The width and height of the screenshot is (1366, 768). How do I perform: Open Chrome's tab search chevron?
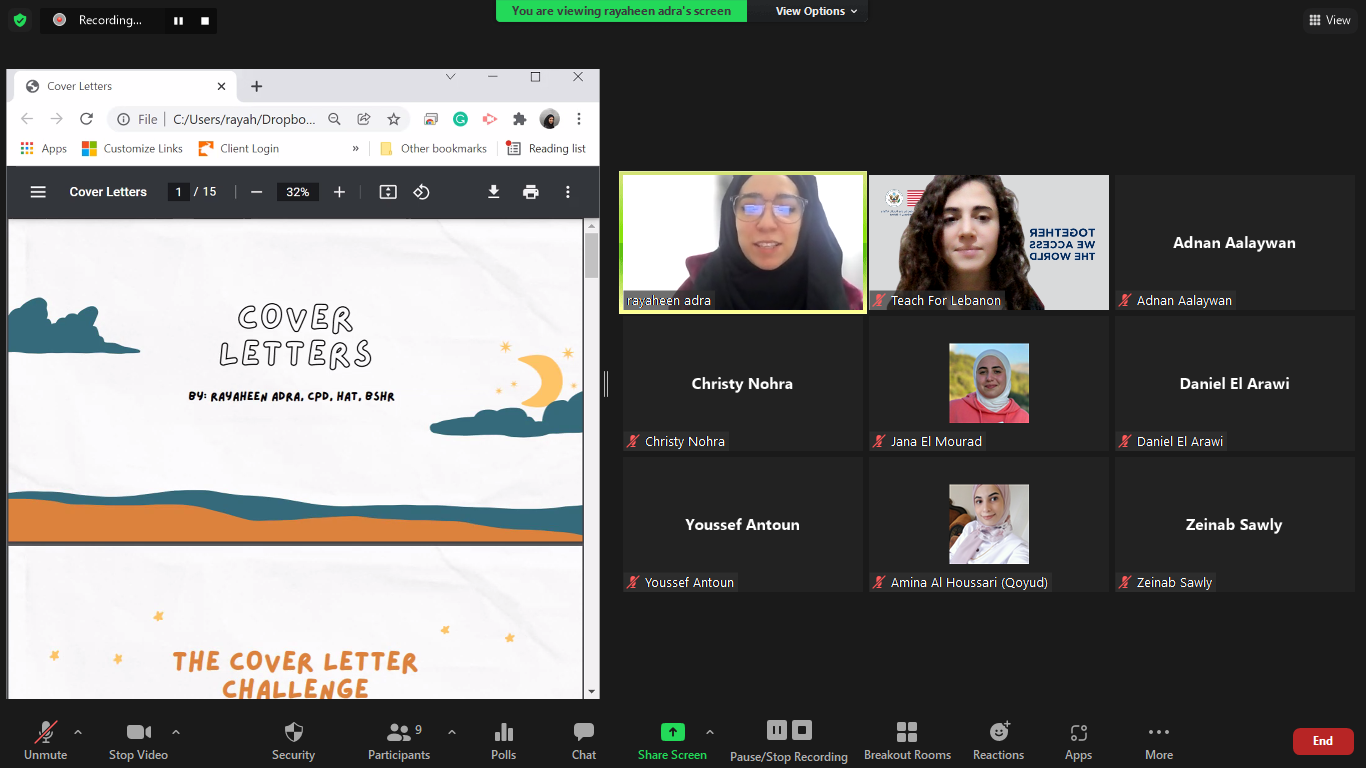tap(450, 77)
